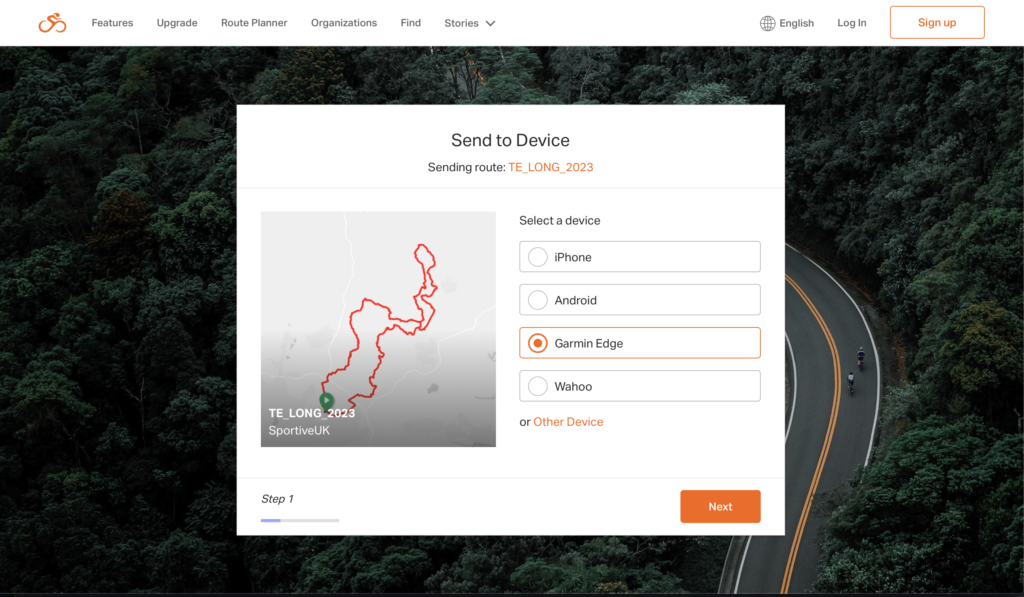Open the Find menu item
Viewport: 1024px width, 597px height.
pyautogui.click(x=411, y=23)
